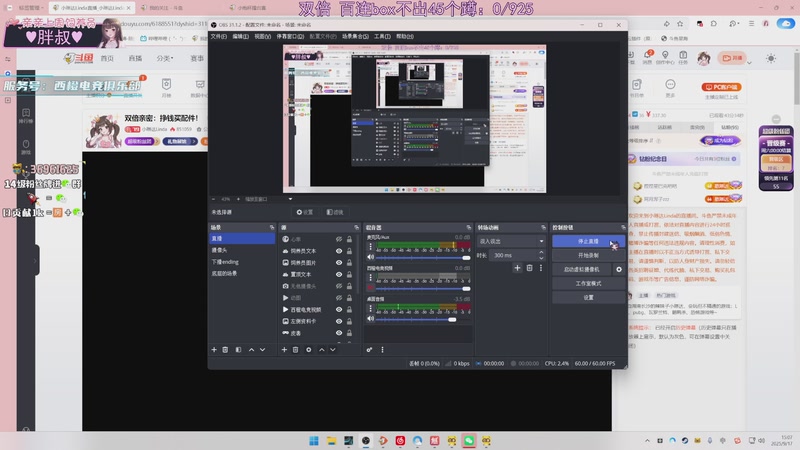Open 编辑(E) menu in OBS

pos(240,36)
